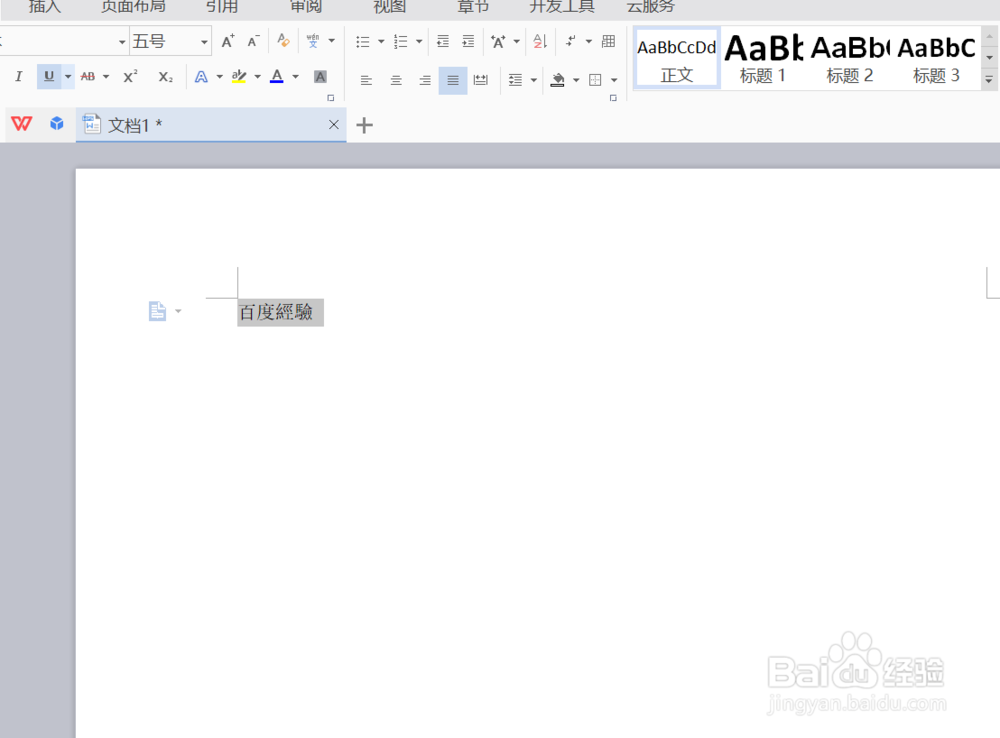Screen dimensions: 1000x738
Task: Apply yellow highlight color
Action: click(239, 77)
